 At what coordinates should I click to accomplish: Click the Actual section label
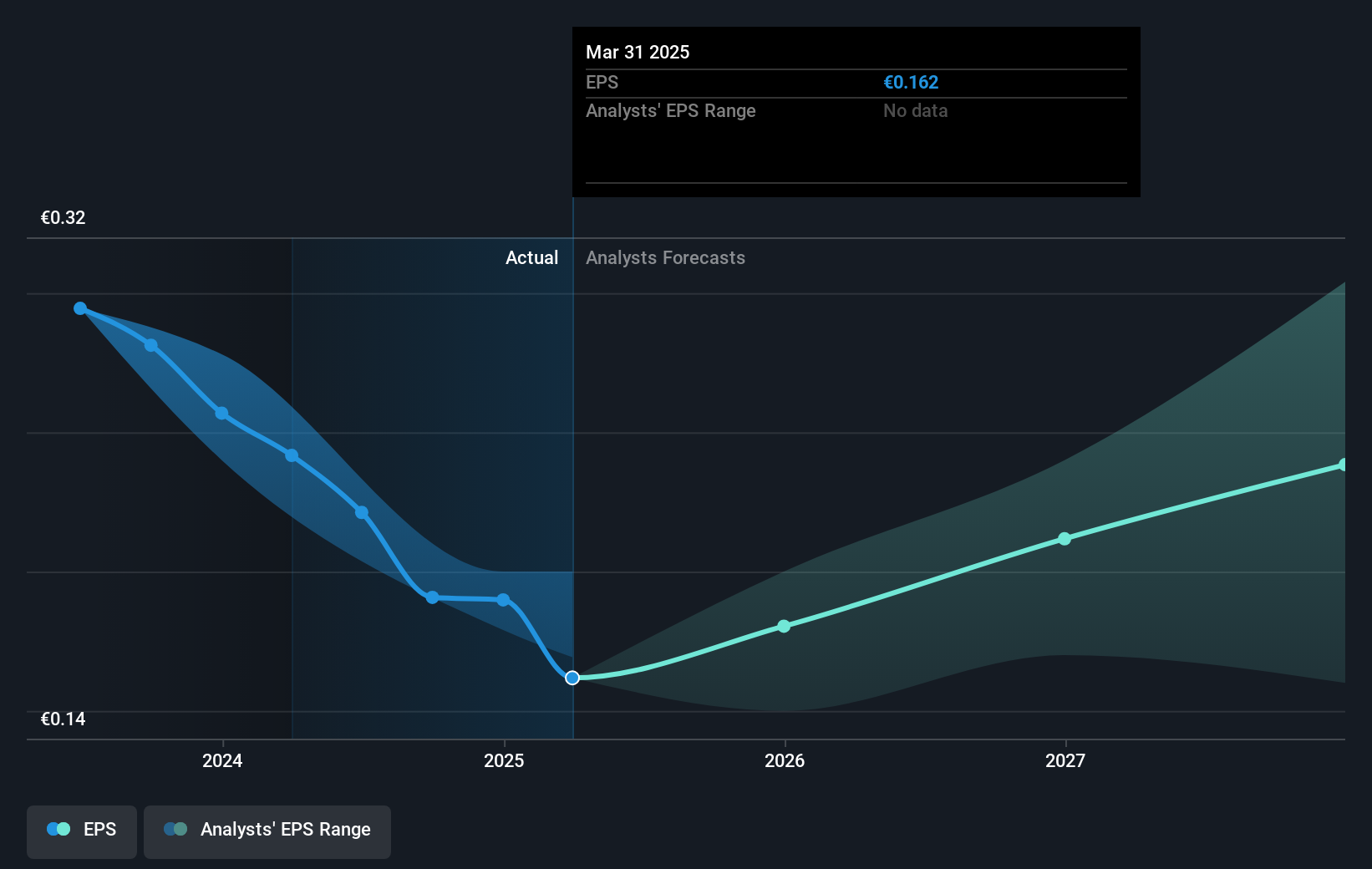(531, 257)
